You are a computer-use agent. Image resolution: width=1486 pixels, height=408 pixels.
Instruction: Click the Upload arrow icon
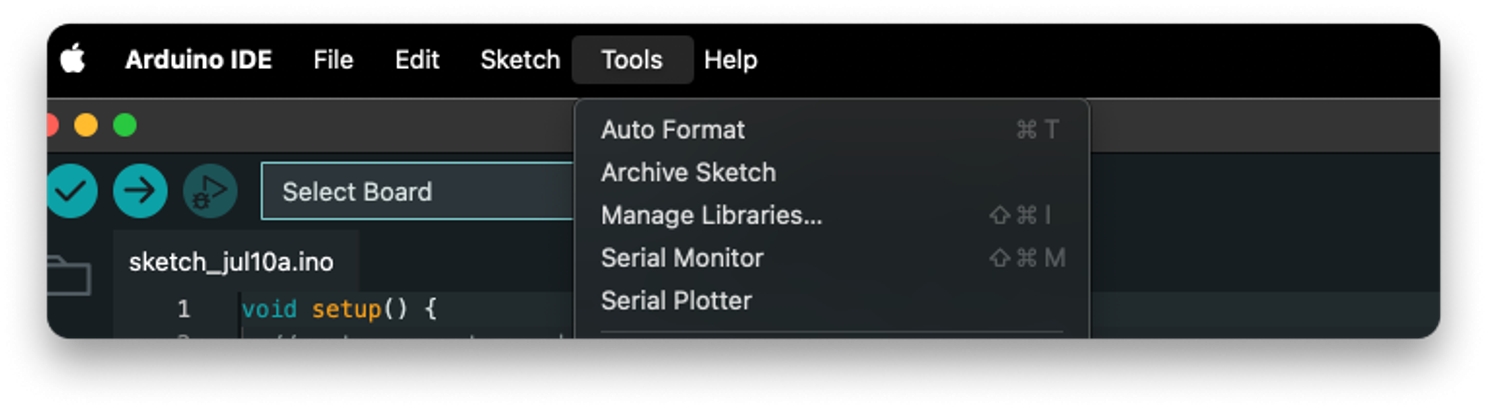140,191
